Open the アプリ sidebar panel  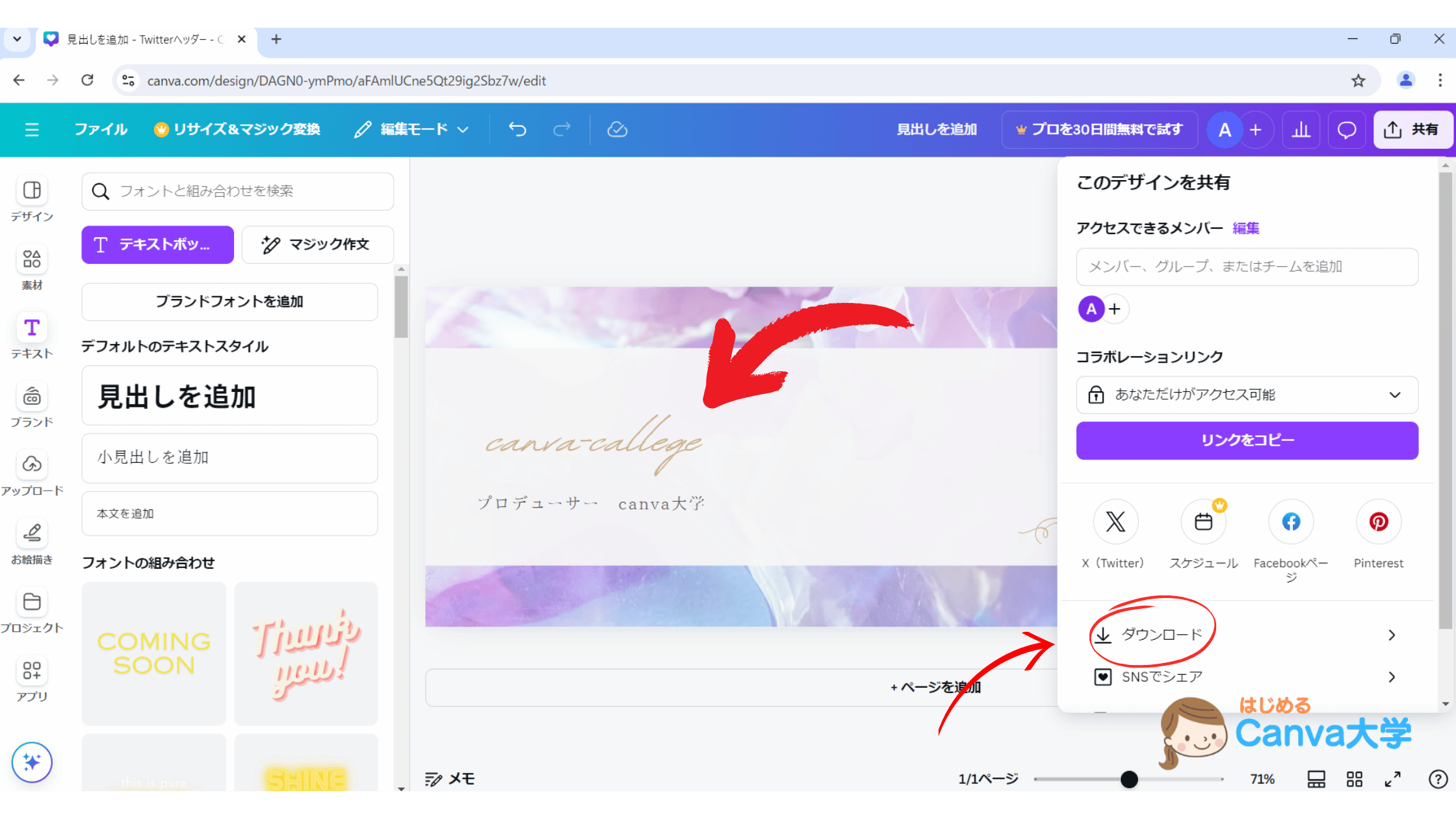click(x=31, y=680)
